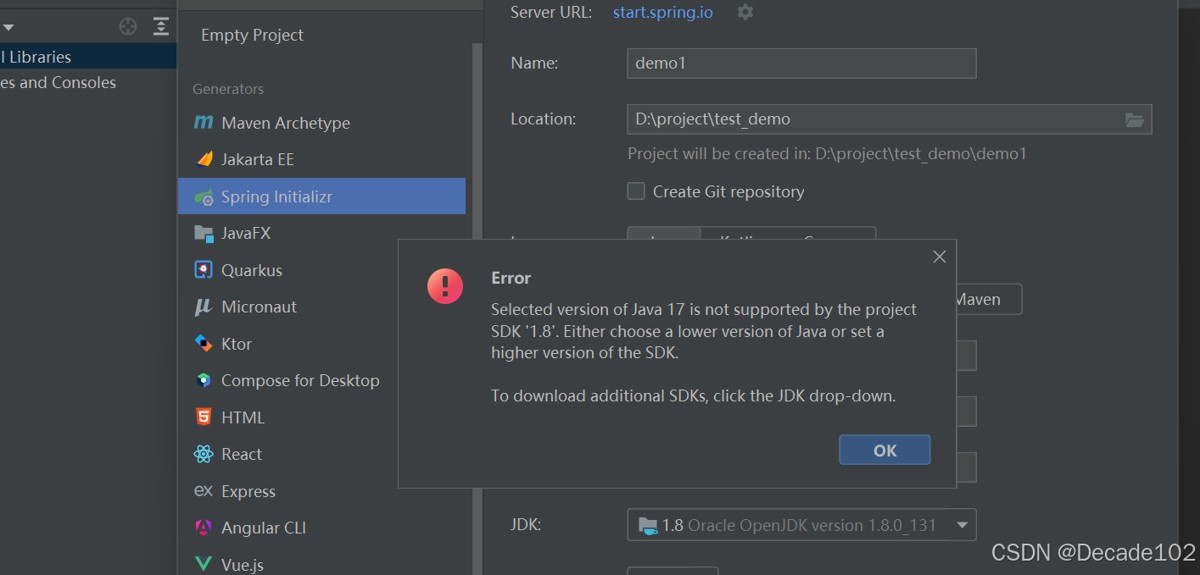Click the collapse all icon in sidebar

tap(161, 27)
